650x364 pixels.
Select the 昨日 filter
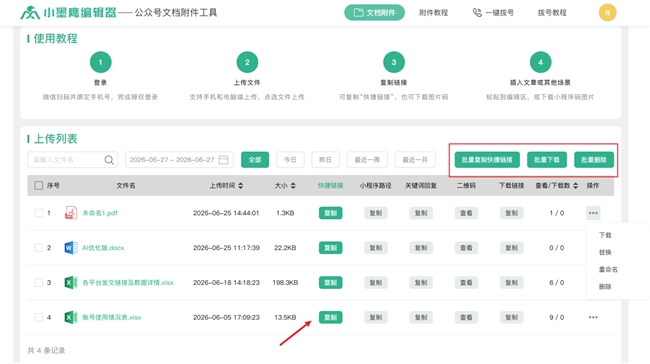[325, 160]
